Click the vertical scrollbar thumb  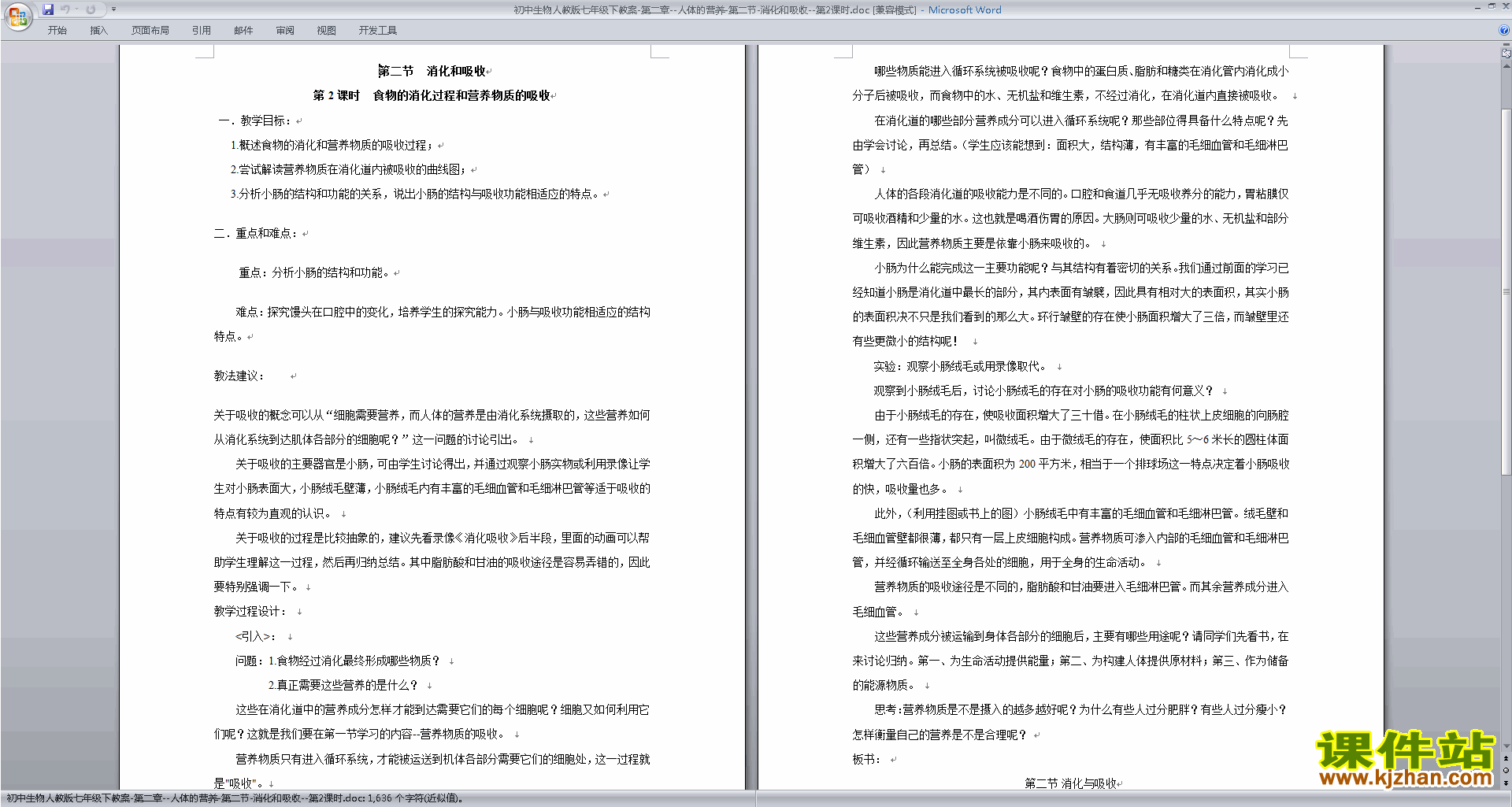tap(1506, 291)
